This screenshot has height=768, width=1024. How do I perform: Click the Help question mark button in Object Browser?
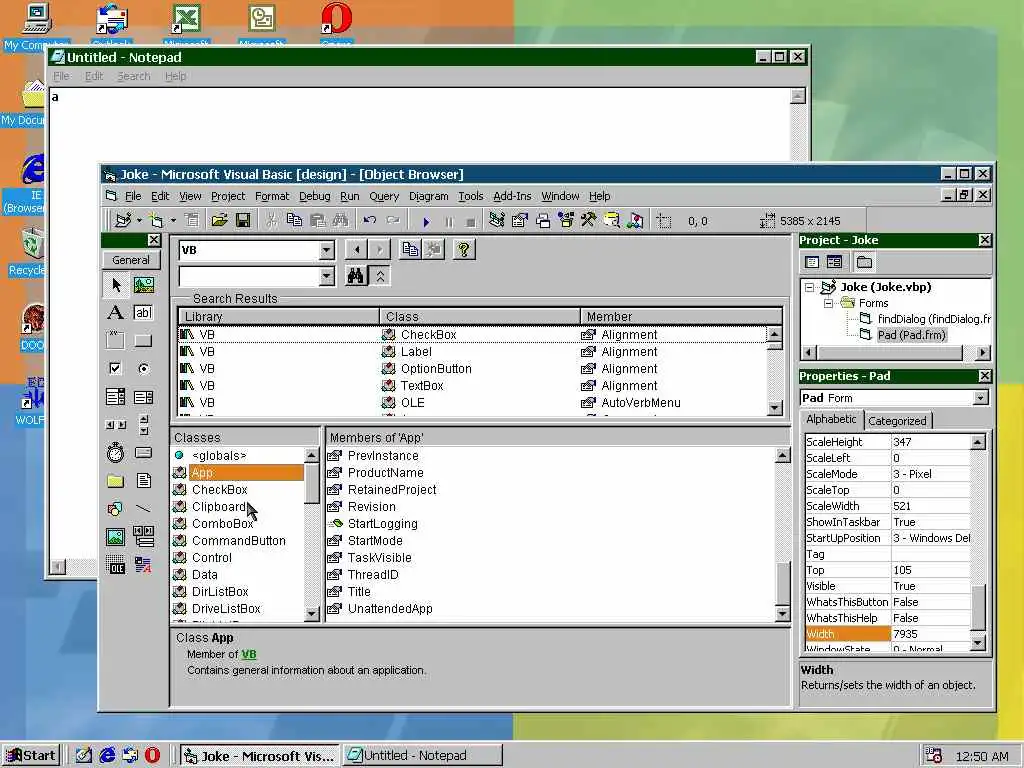click(x=464, y=249)
